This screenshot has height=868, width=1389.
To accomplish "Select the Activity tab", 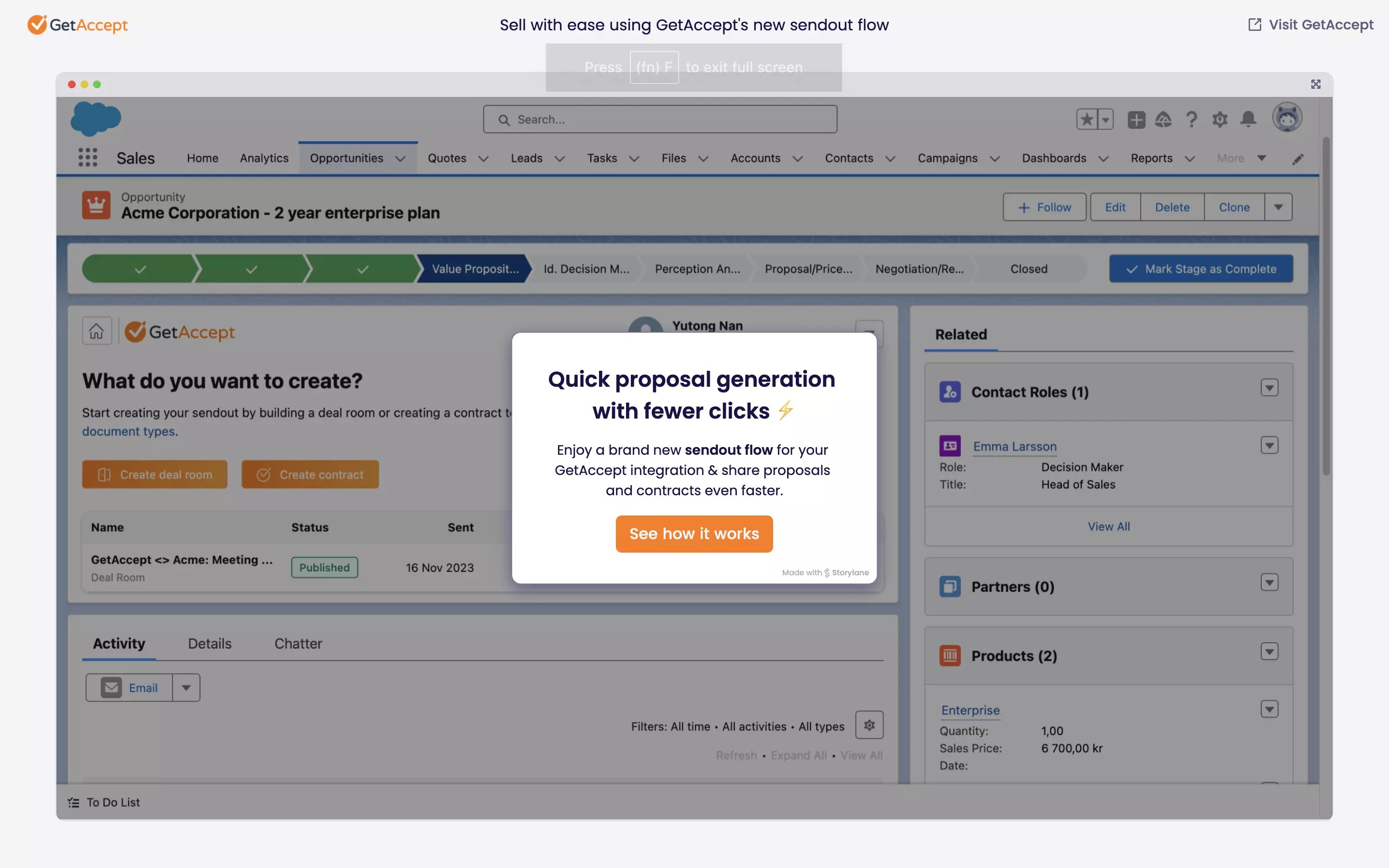I will click(x=119, y=644).
